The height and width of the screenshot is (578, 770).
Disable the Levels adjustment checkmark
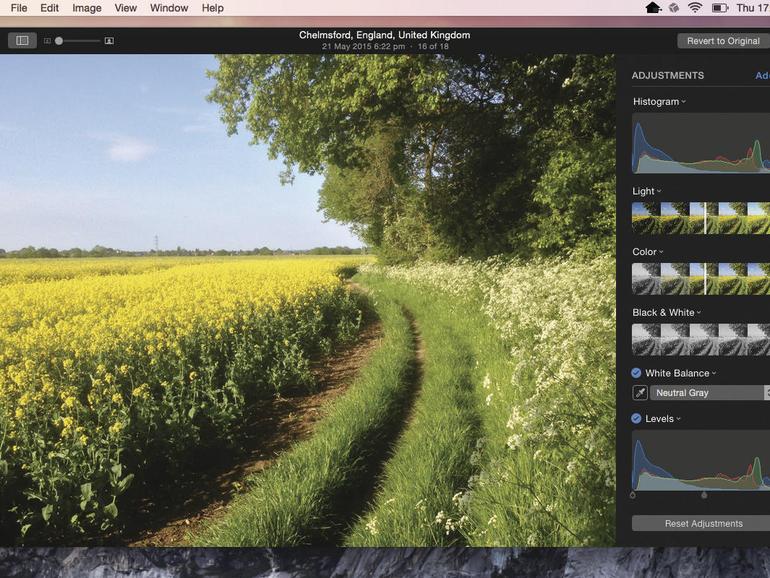(x=637, y=419)
